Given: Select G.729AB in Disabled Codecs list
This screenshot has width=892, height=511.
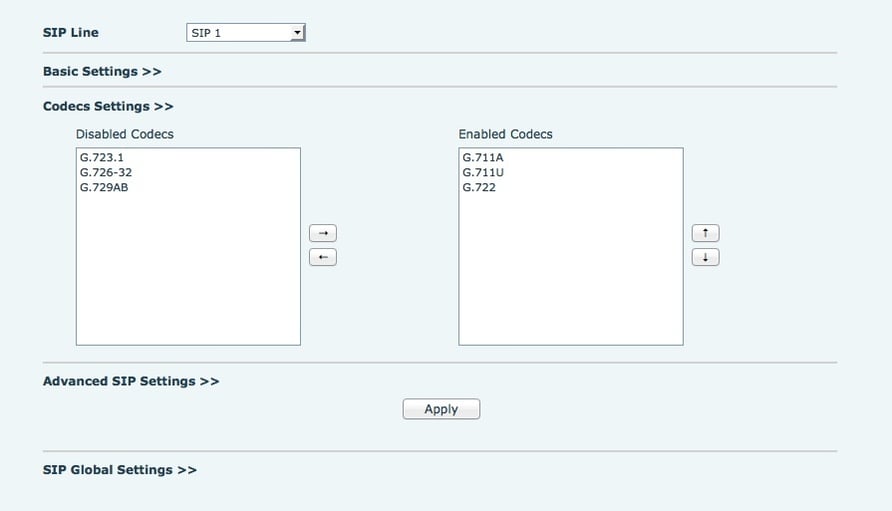Looking at the screenshot, I should [x=104, y=187].
